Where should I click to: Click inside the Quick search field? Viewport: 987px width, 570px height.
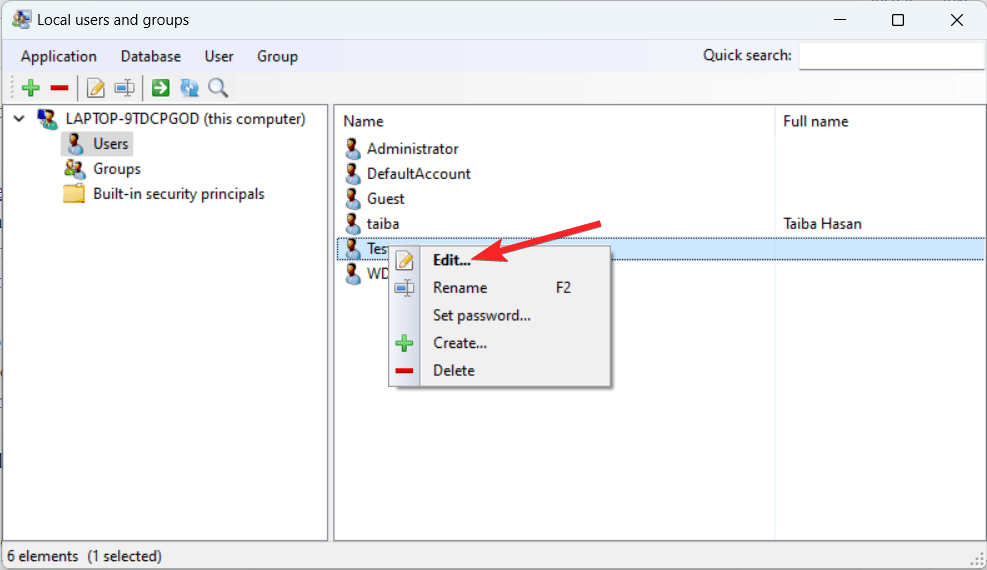891,56
